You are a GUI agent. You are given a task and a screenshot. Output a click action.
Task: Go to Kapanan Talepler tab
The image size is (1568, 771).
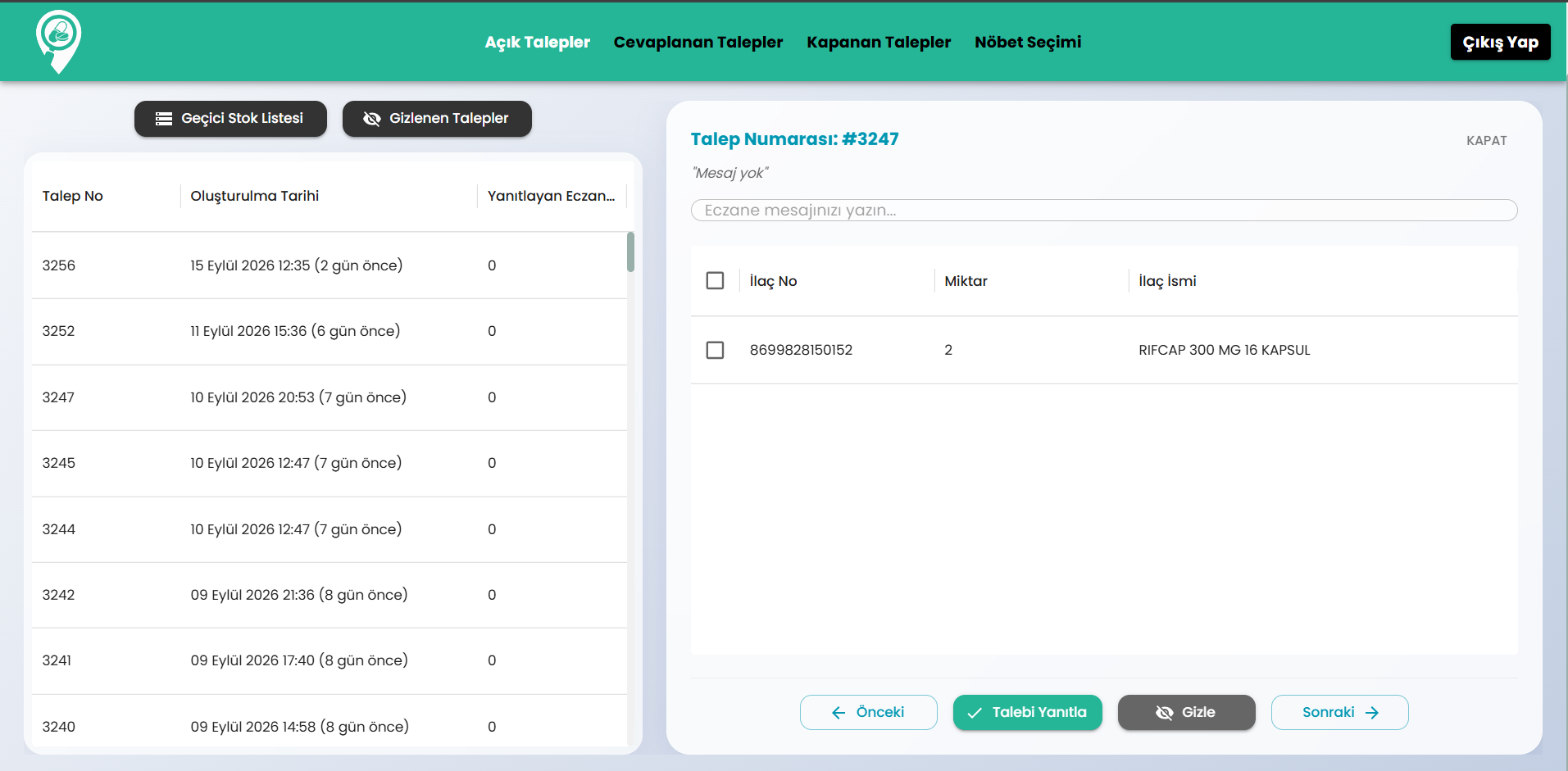tap(879, 42)
